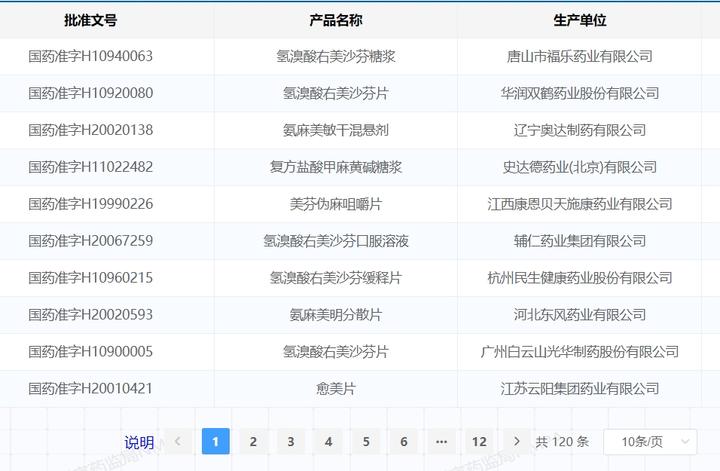
Task: Click the 共 120 条 total count
Action: (562, 442)
